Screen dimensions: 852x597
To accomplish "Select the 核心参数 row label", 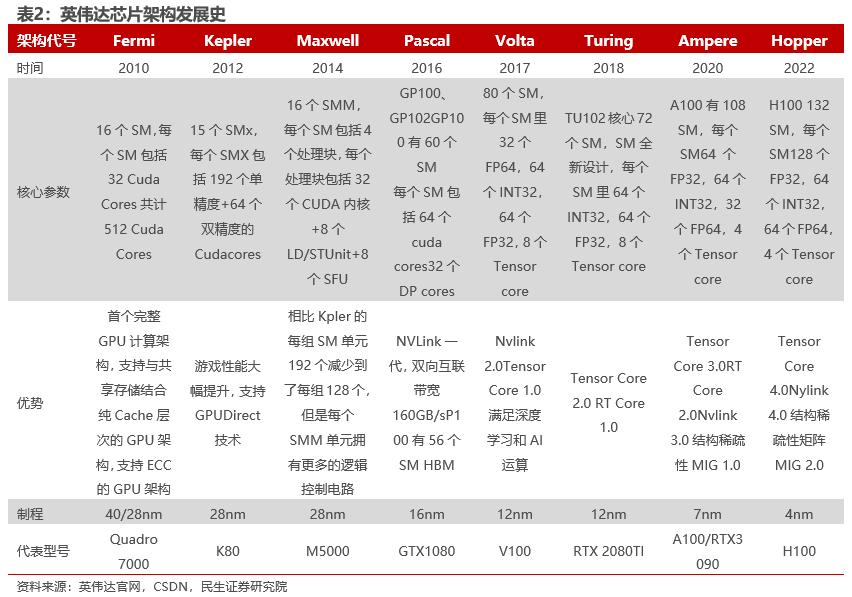I will pyautogui.click(x=43, y=192).
